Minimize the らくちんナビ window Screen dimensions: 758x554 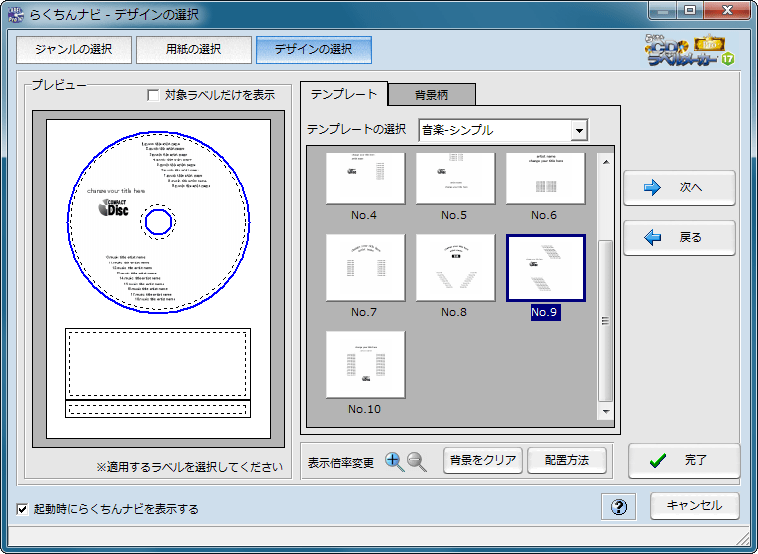point(663,11)
